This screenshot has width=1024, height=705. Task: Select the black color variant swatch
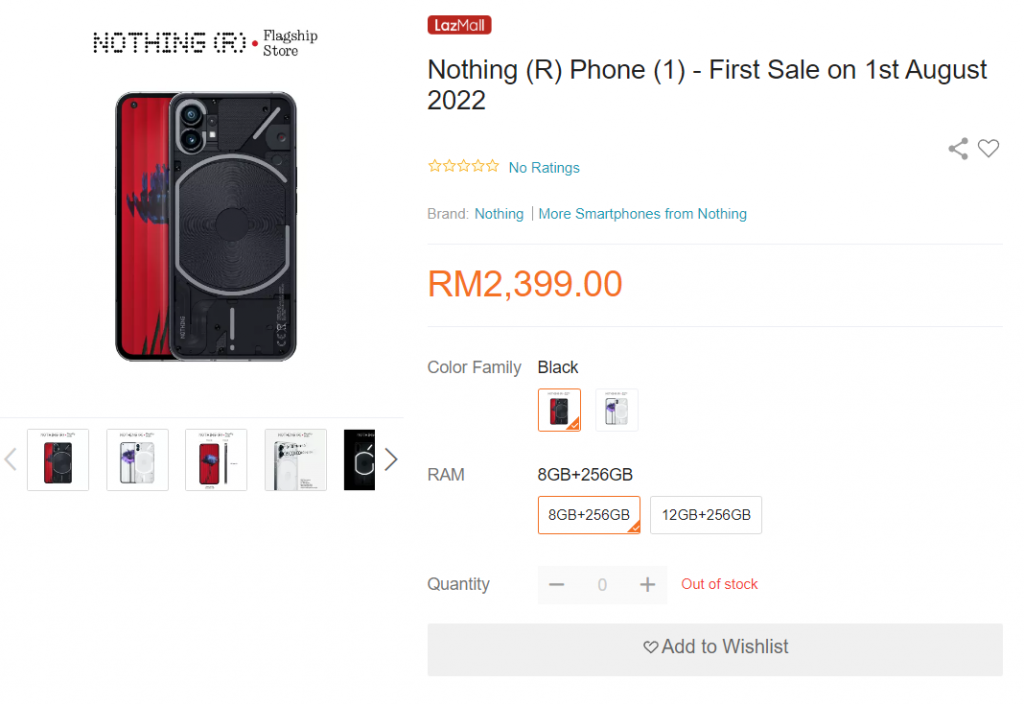(x=559, y=410)
